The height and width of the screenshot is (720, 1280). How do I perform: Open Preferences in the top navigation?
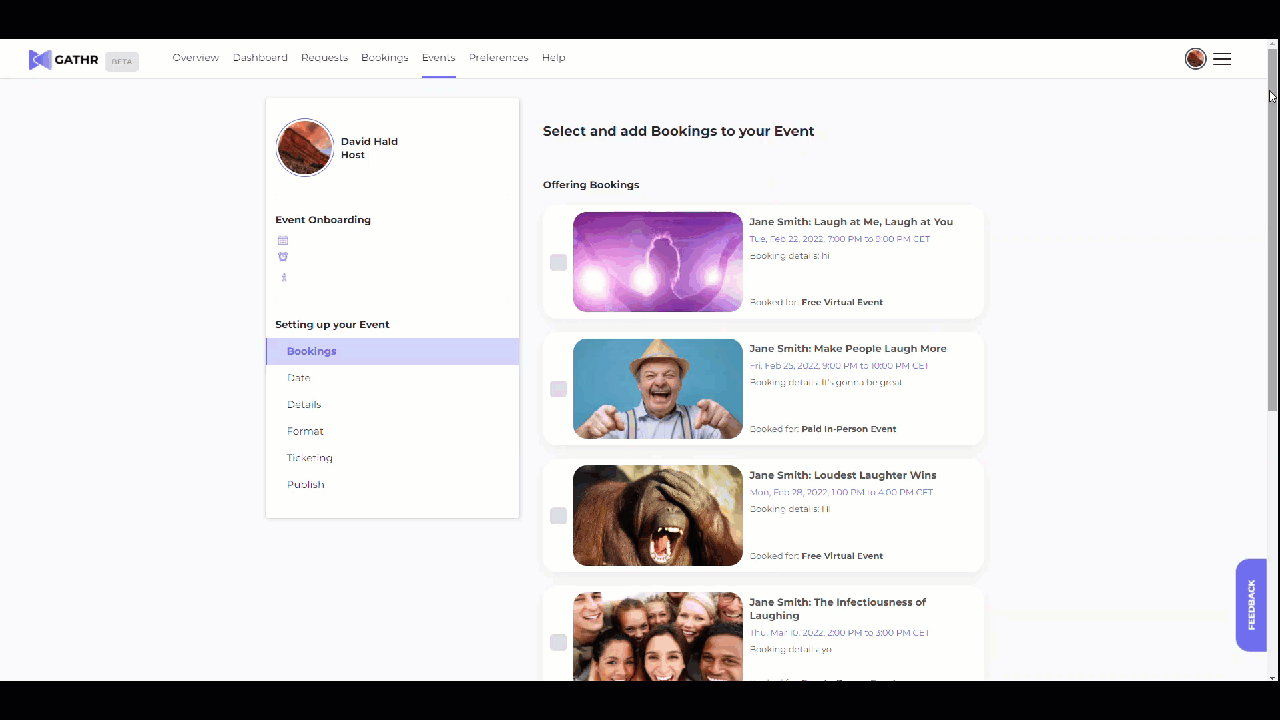point(498,58)
